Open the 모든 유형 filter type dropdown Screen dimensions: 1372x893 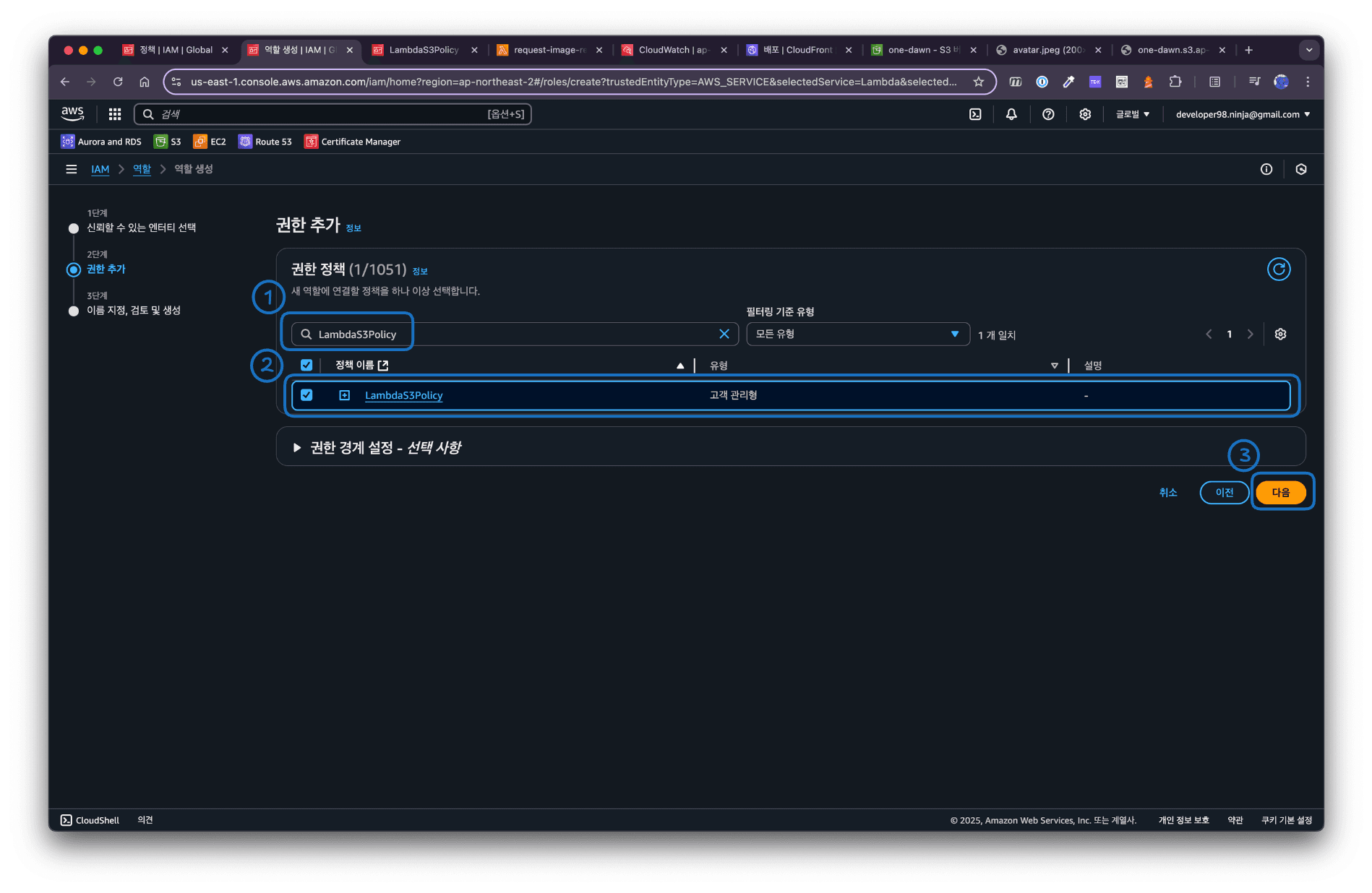[x=858, y=334]
